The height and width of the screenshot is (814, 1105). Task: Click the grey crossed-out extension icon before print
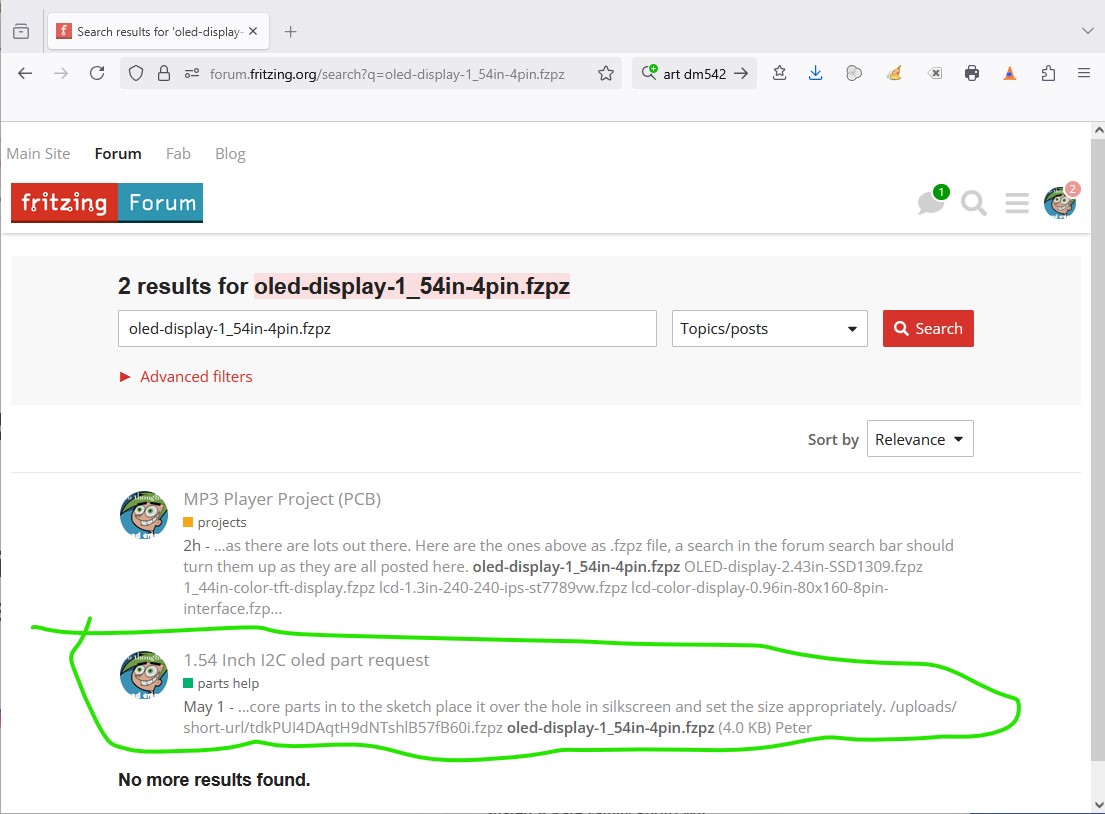click(934, 73)
